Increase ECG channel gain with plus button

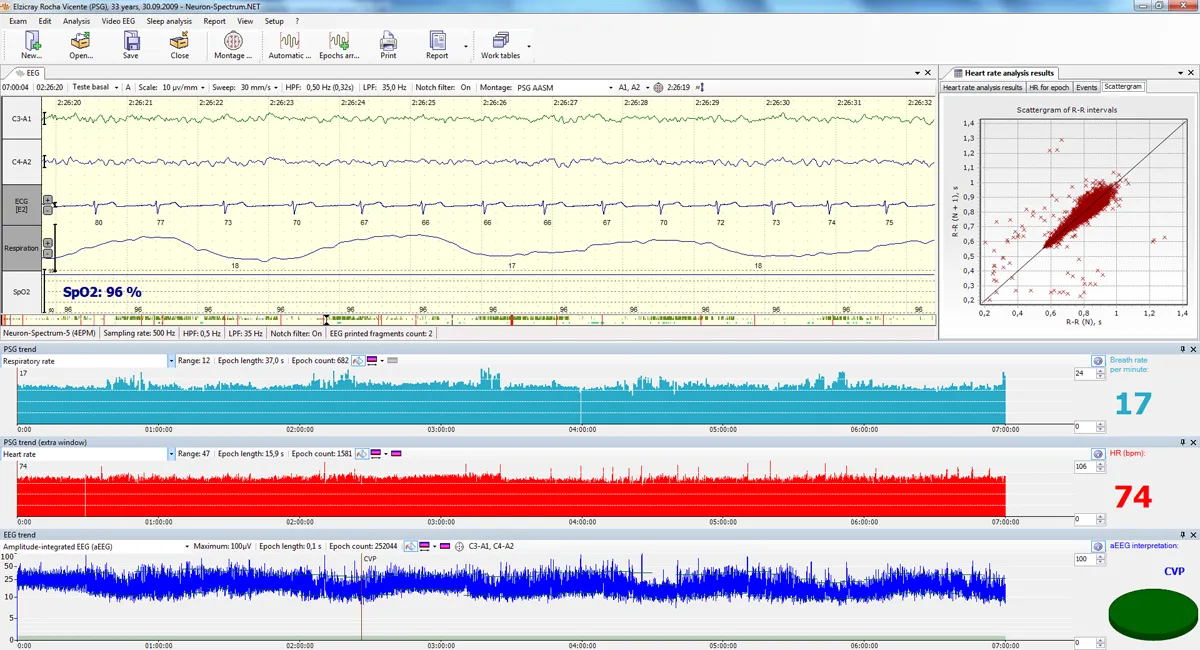pos(47,200)
